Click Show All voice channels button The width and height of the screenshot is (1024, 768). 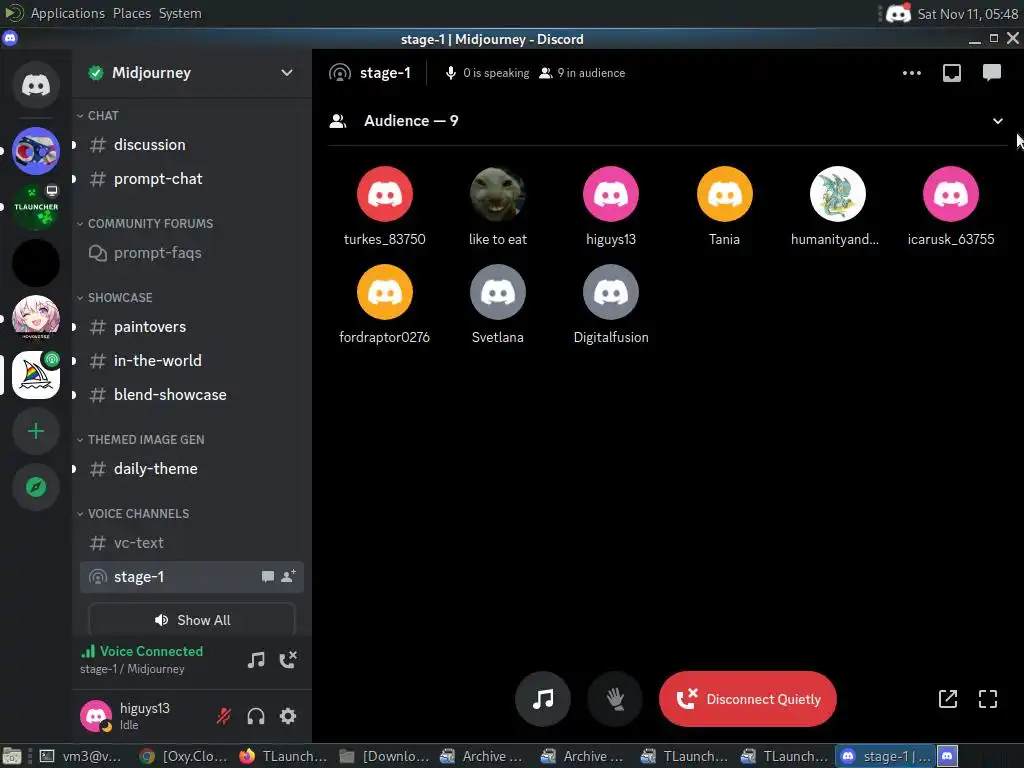click(x=191, y=620)
